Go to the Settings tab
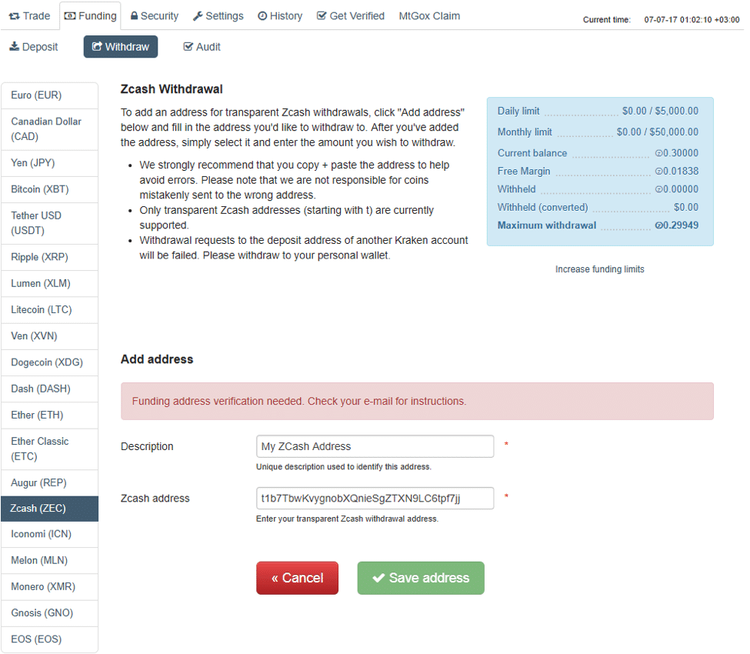Image resolution: width=750 pixels, height=654 pixels. [x=218, y=16]
